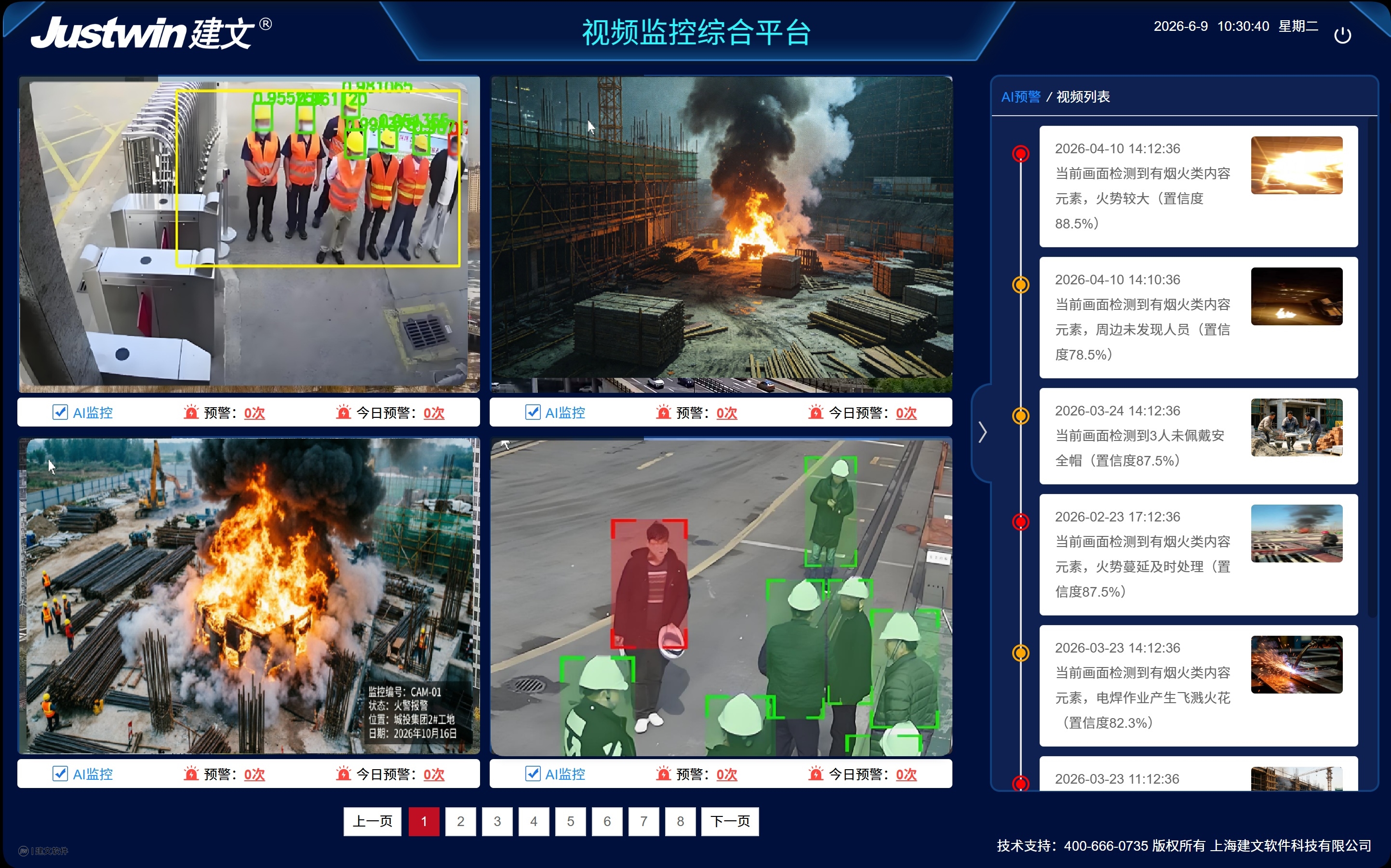Go to previous page with 上一页
Viewport: 1391px width, 868px height.
pos(373,822)
